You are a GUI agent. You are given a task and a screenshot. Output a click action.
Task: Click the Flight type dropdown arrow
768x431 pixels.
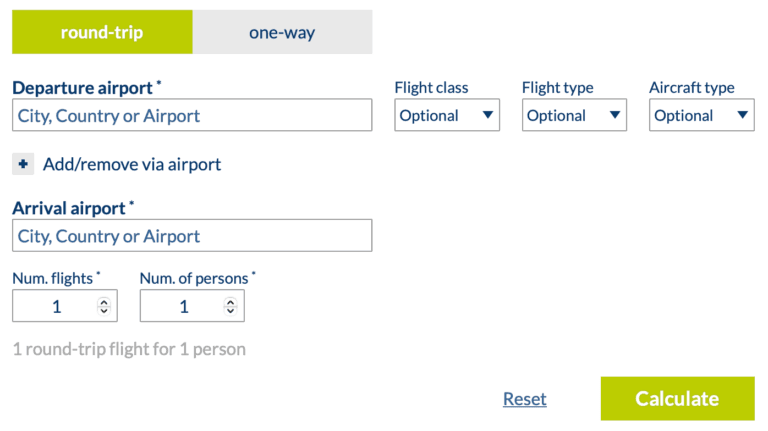pos(614,116)
